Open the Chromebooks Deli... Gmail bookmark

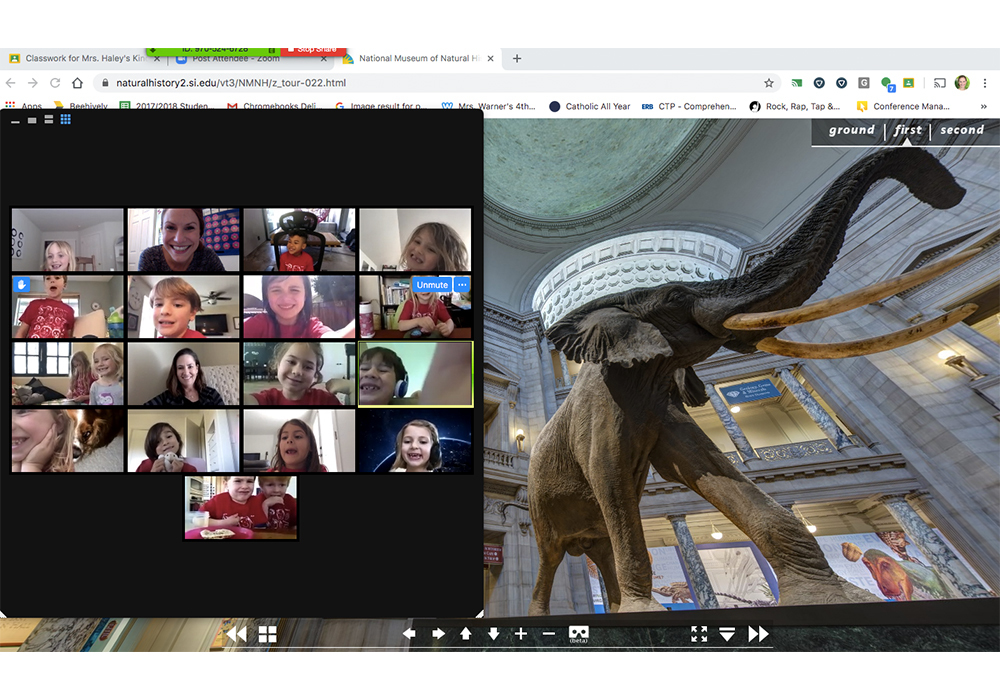(272, 106)
